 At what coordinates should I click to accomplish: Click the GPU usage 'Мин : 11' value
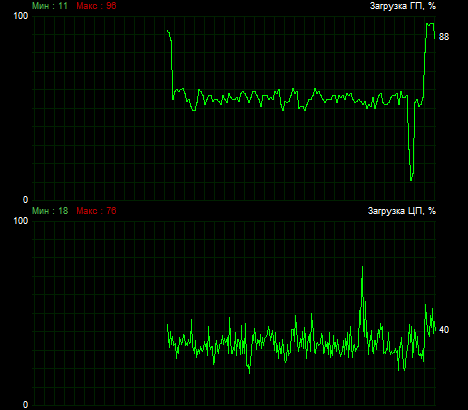point(50,6)
